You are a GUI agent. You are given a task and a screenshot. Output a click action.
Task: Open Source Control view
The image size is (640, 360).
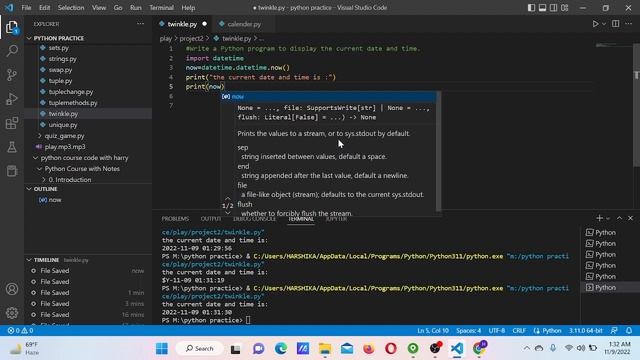coord(12,75)
